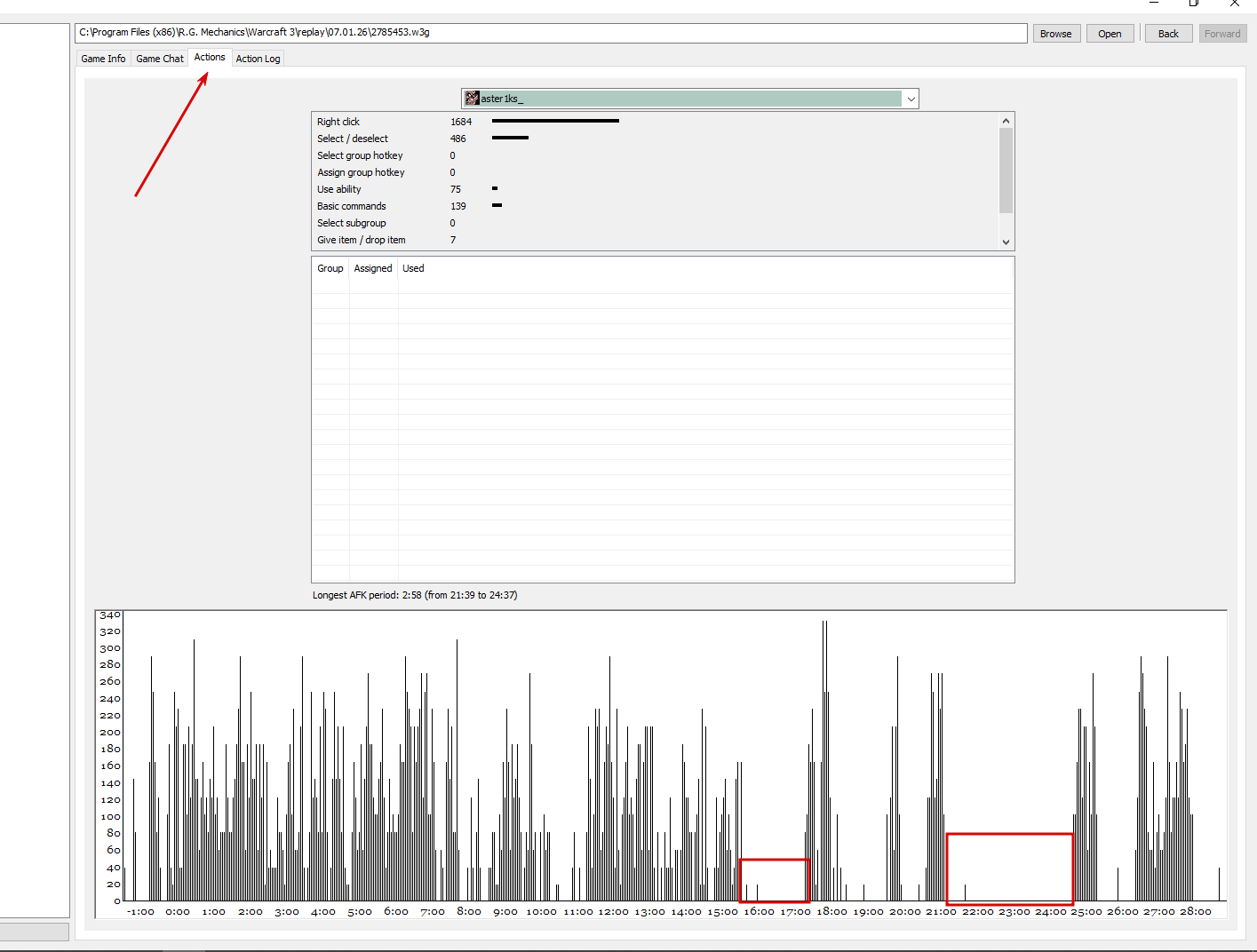Screen dimensions: 1257x952
Task: Close the window with the X button
Action: coord(1235,4)
